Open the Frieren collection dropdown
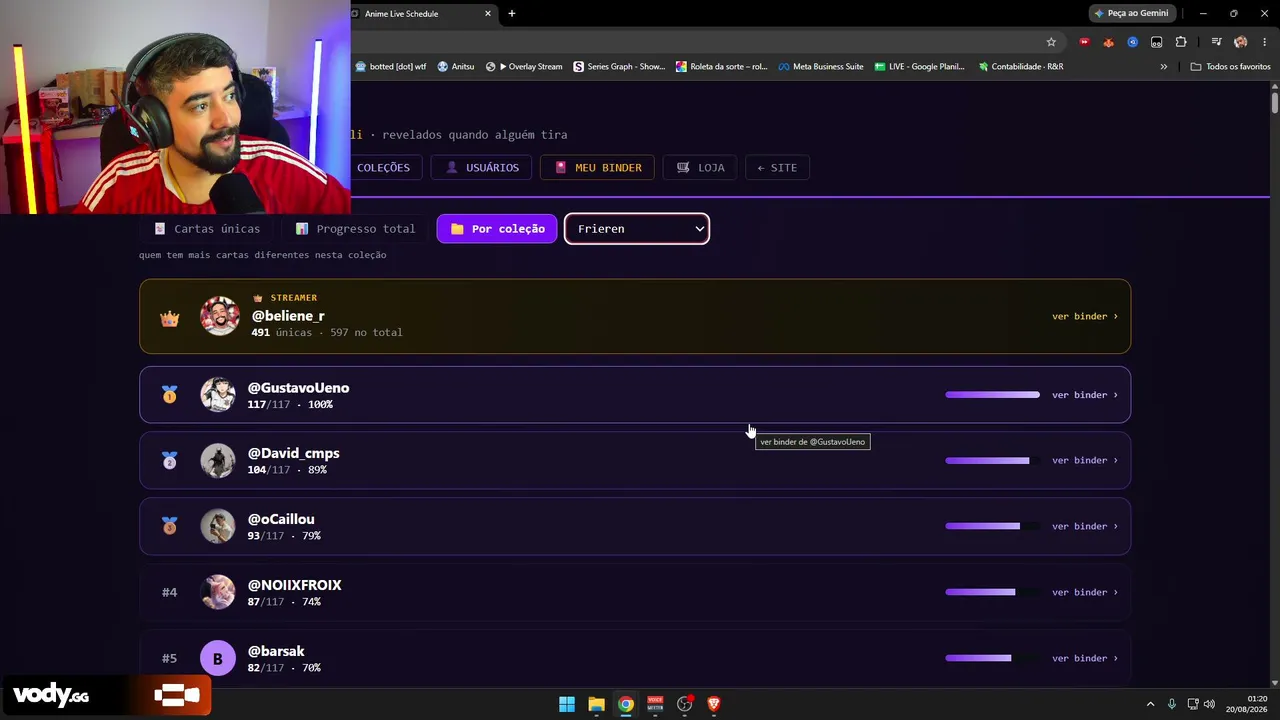Screen dimensions: 1280x720 coord(637,229)
